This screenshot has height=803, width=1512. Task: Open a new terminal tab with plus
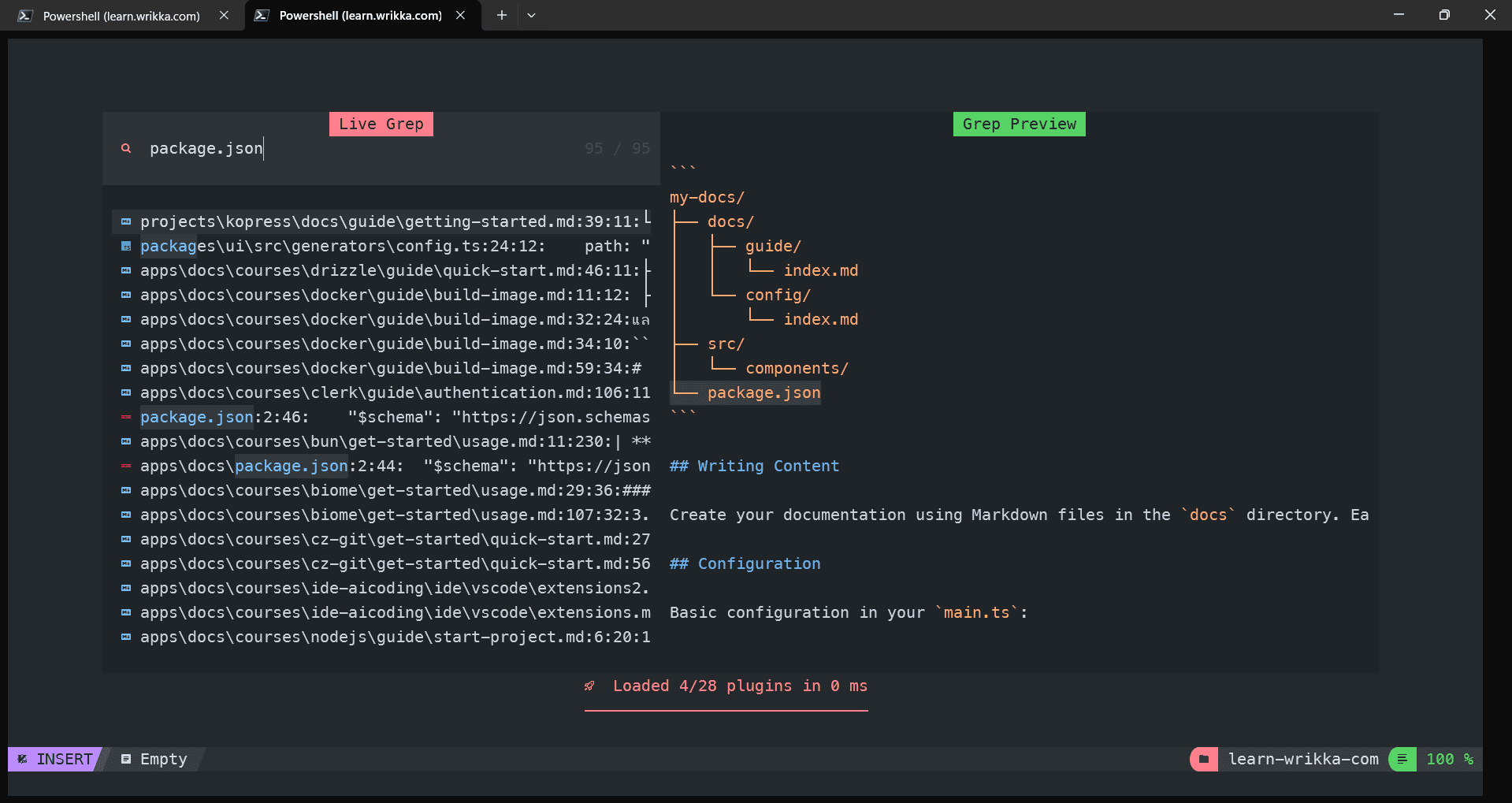(x=501, y=15)
